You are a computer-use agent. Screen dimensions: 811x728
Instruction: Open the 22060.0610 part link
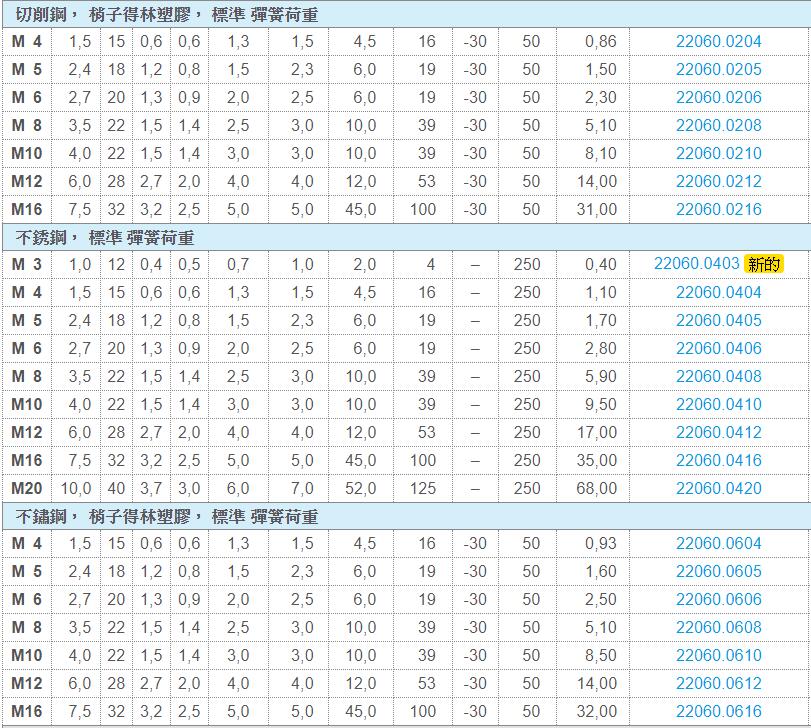(x=718, y=656)
